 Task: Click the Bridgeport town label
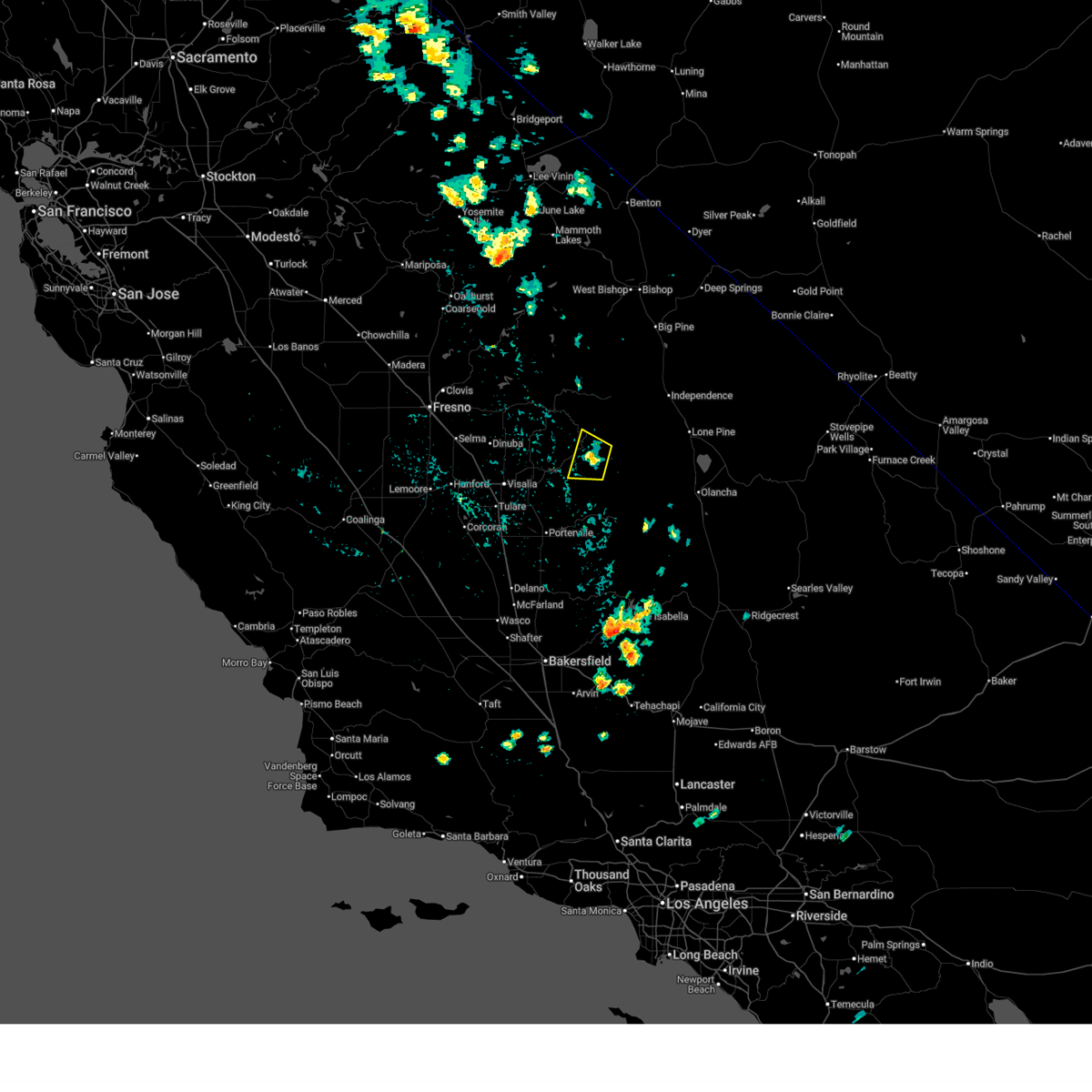coord(539,119)
